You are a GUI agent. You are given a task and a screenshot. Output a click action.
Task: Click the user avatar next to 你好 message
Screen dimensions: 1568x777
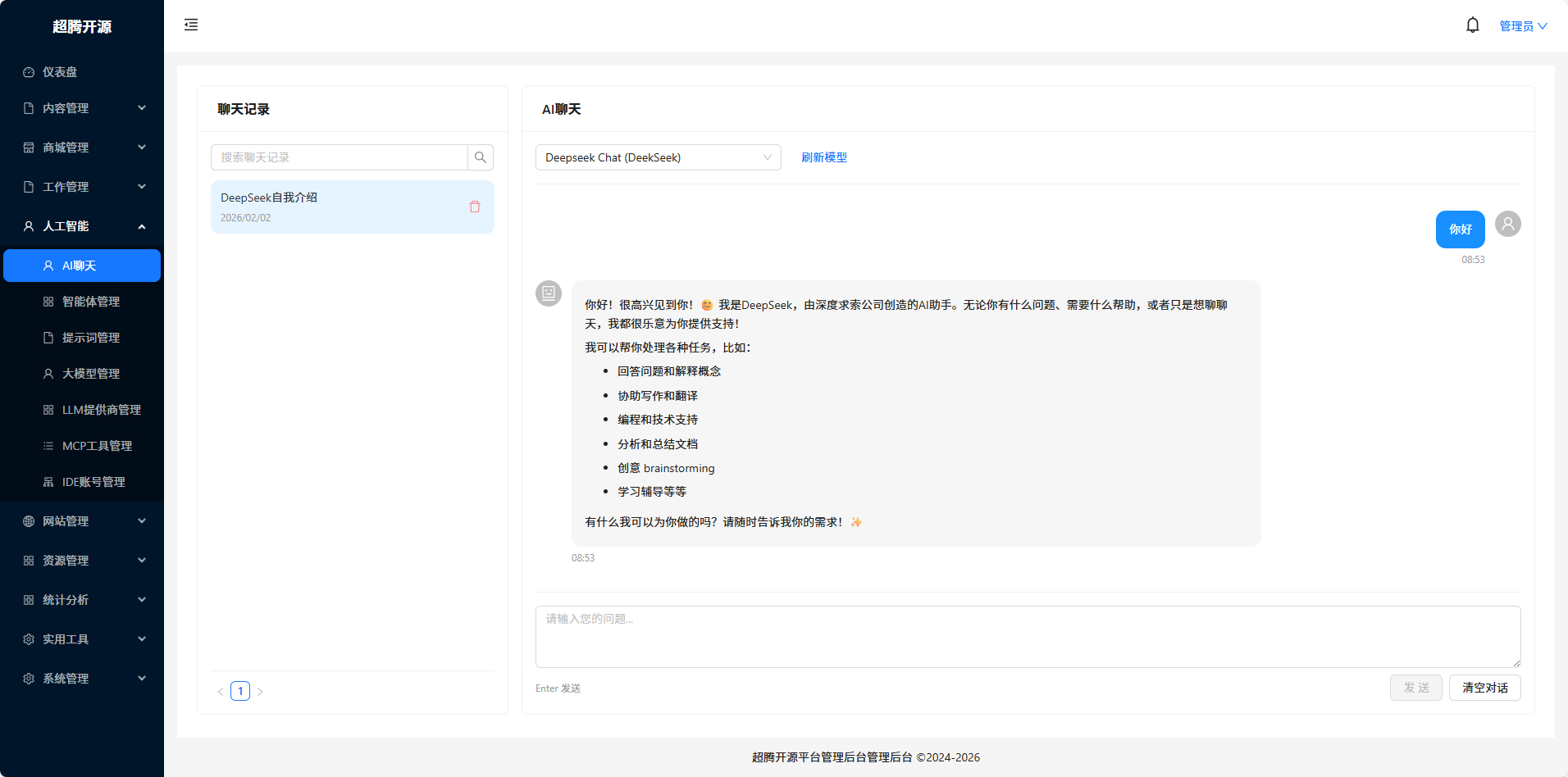(1507, 223)
